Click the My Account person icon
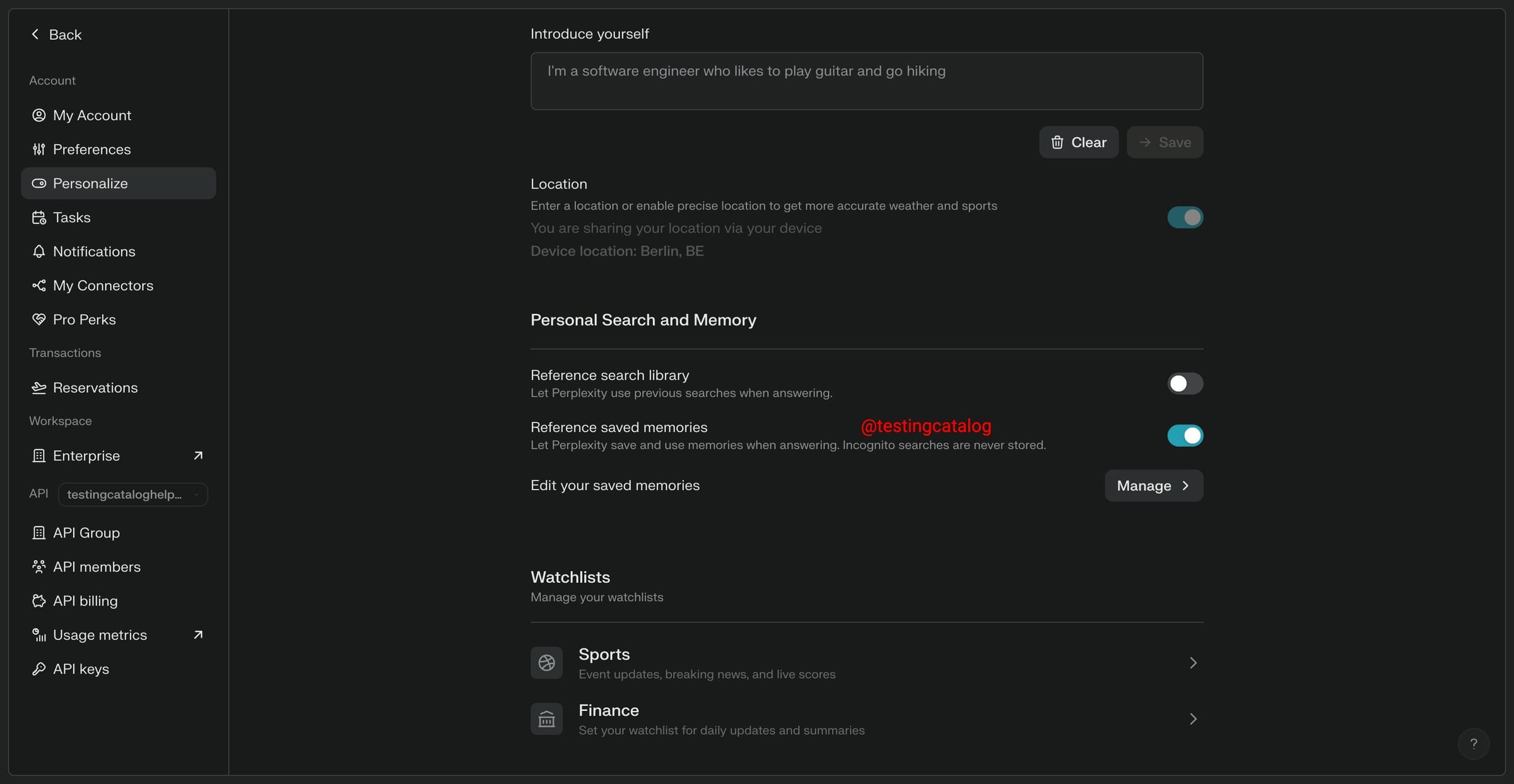Screen dimensions: 1514x784 pyautogui.click(x=38, y=115)
